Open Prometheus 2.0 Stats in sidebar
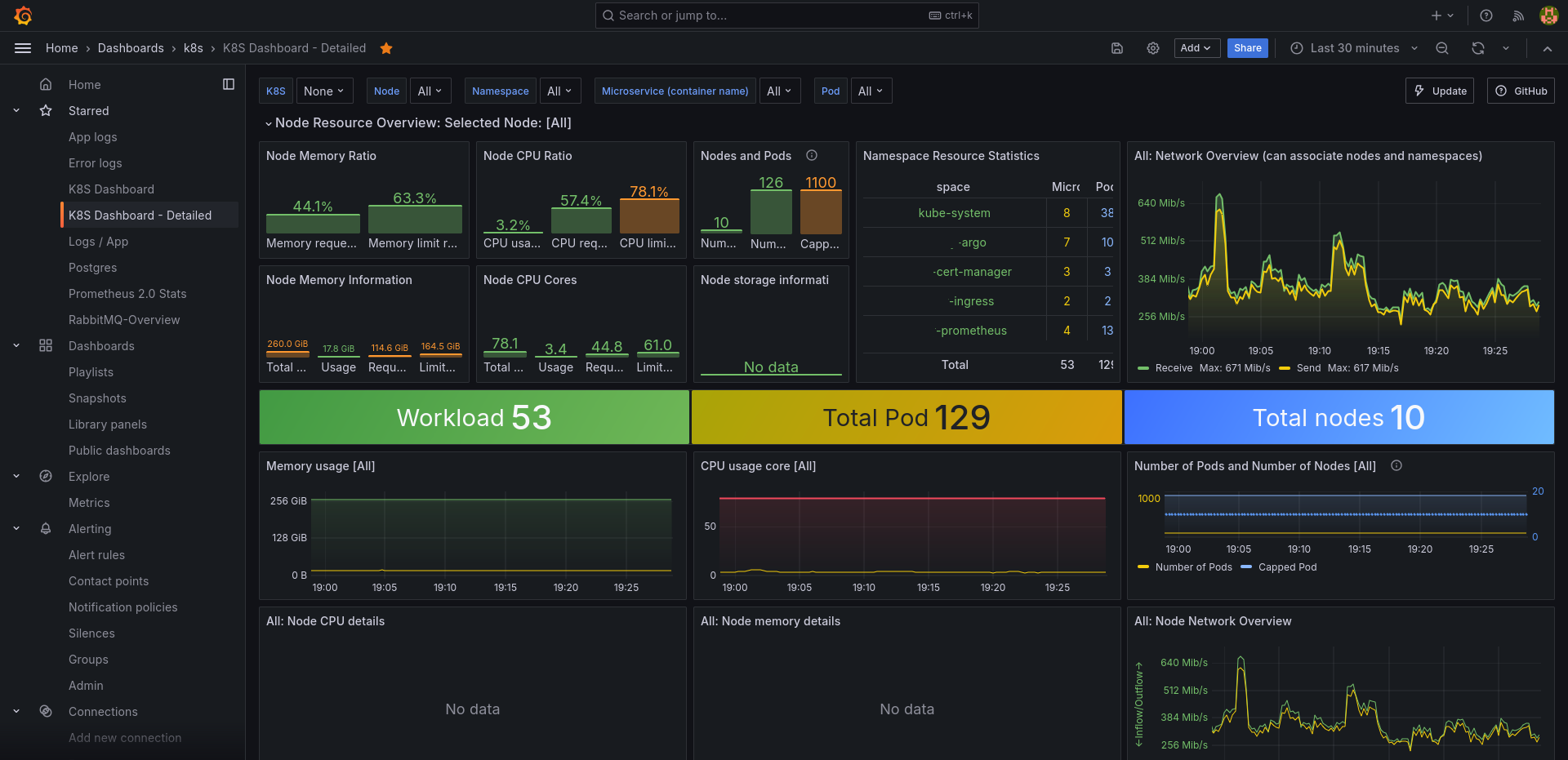This screenshot has height=760, width=1568. click(x=127, y=294)
